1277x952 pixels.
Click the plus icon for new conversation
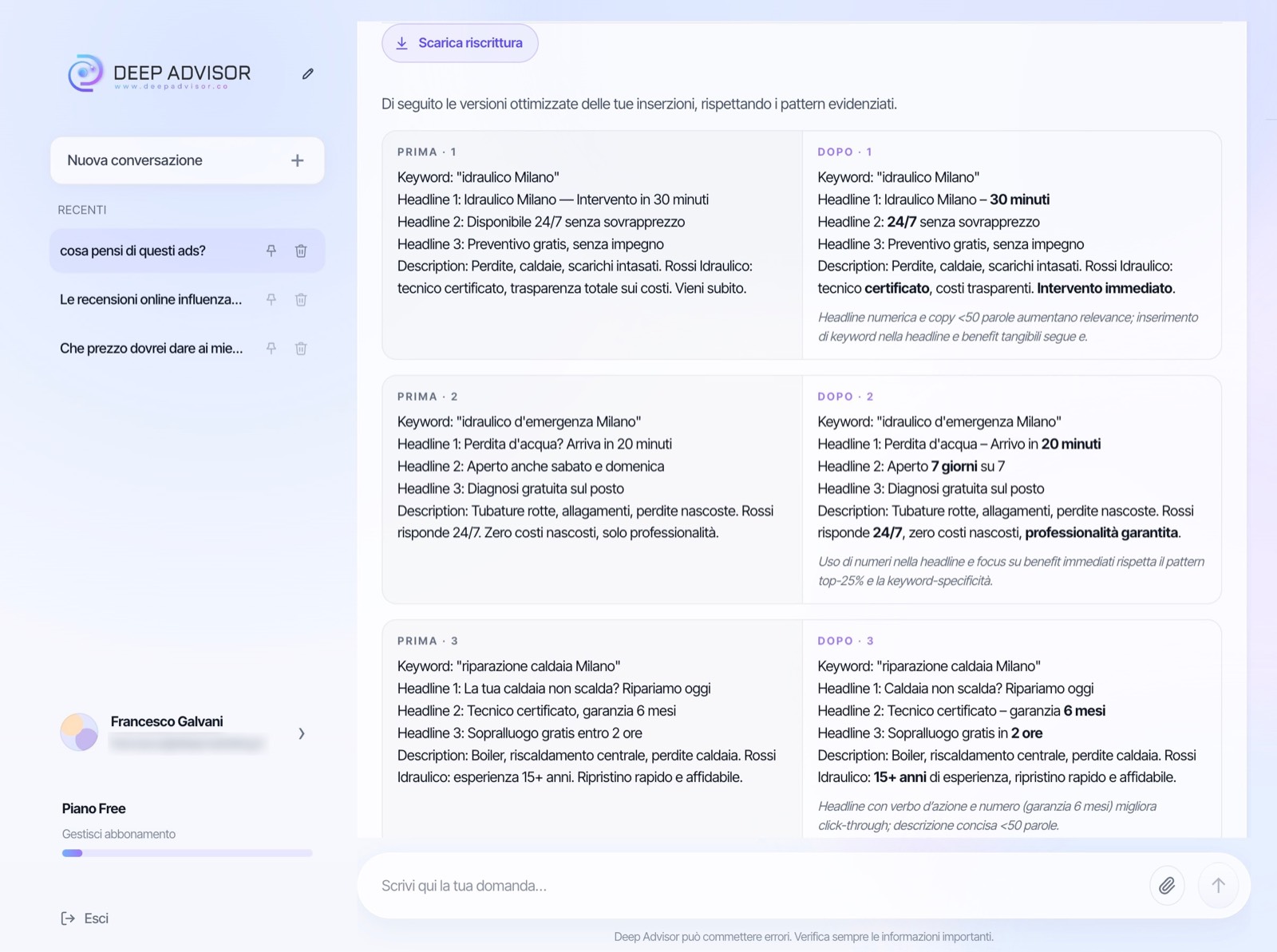[297, 160]
